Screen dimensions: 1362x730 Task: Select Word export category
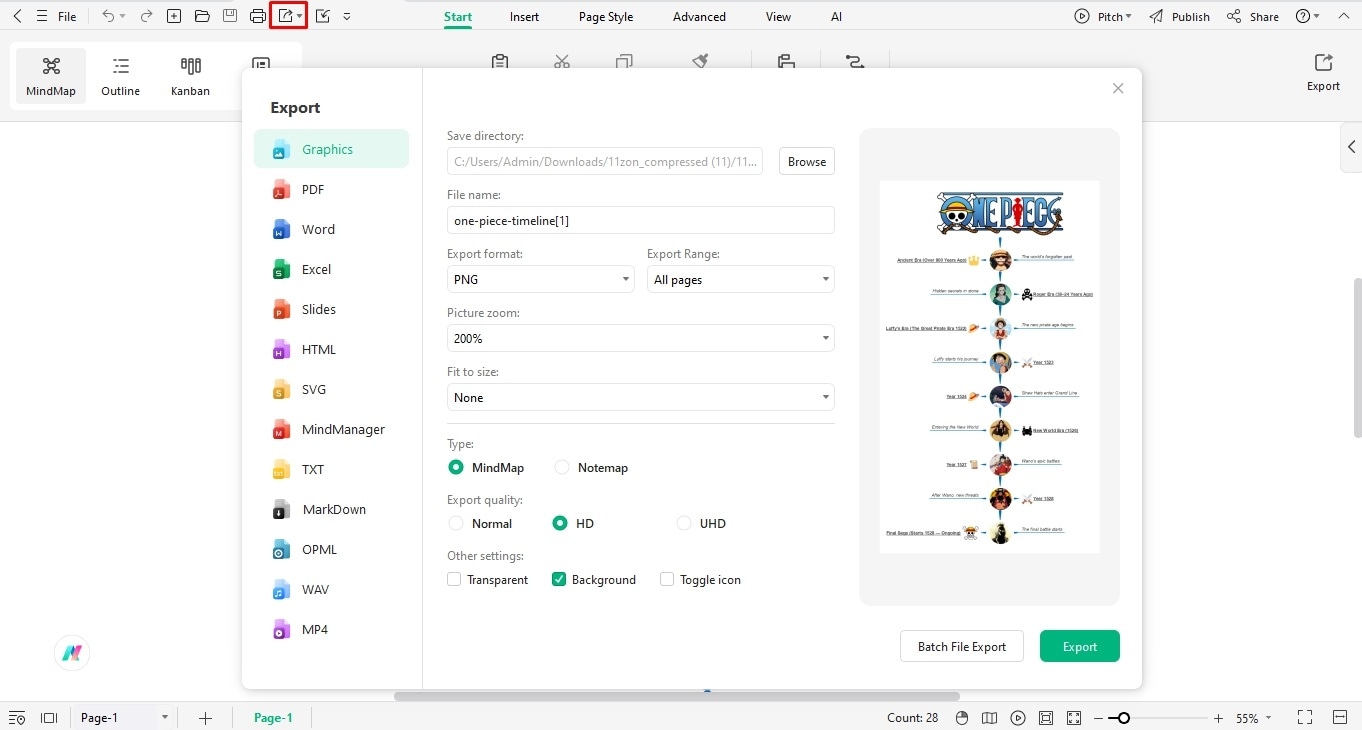tap(331, 229)
